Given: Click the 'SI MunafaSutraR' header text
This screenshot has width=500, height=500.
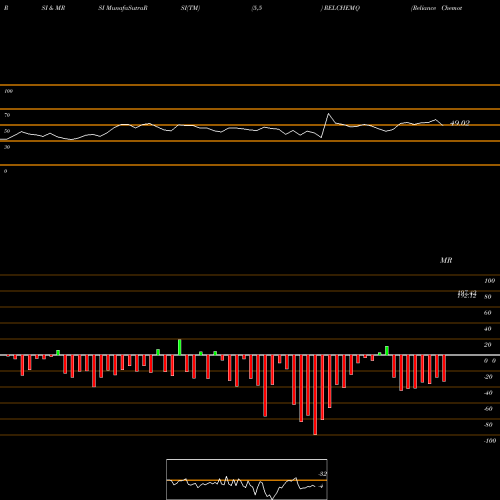Looking at the screenshot, I should (123, 8).
